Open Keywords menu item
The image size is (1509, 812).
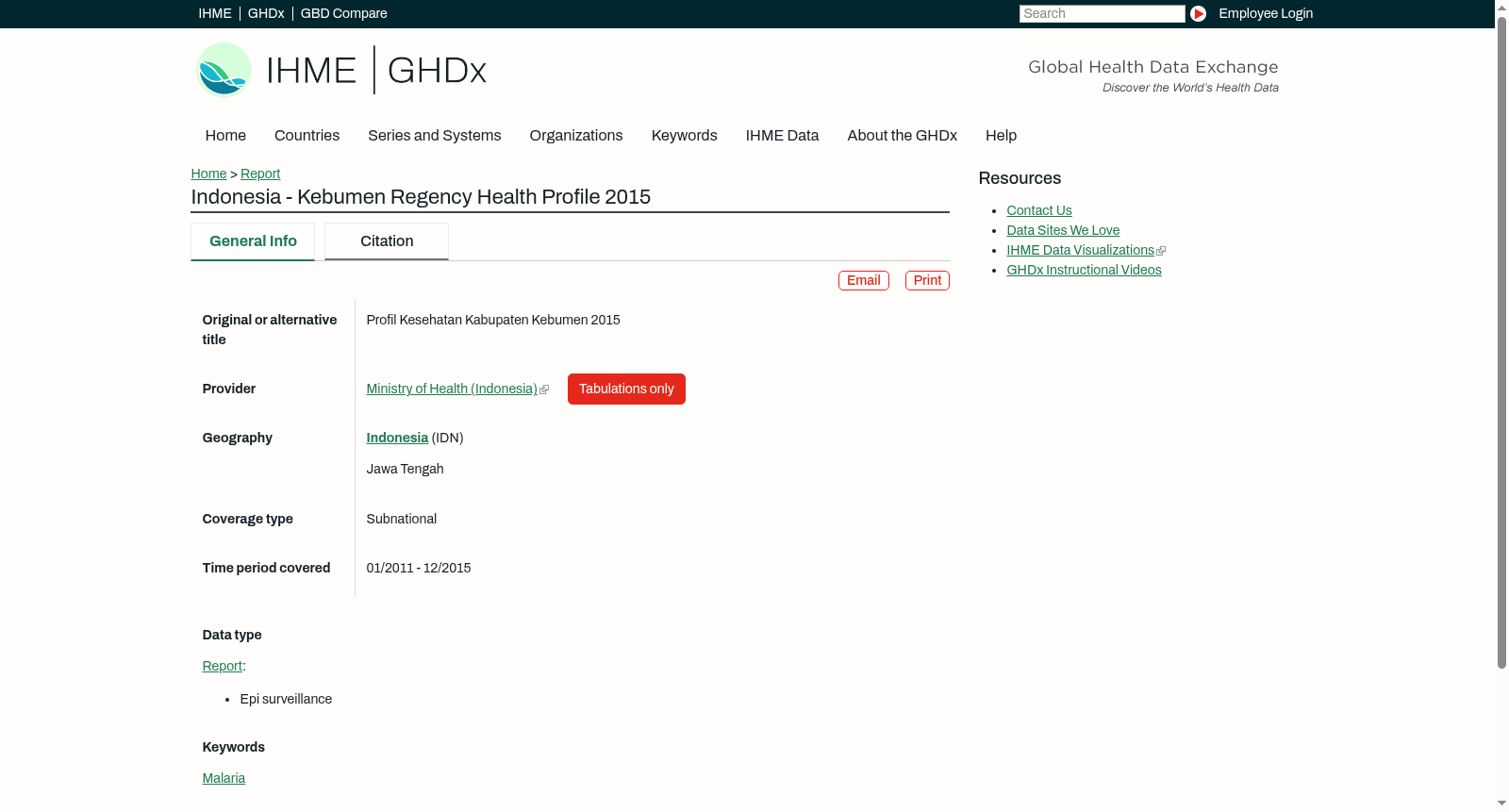click(x=685, y=136)
